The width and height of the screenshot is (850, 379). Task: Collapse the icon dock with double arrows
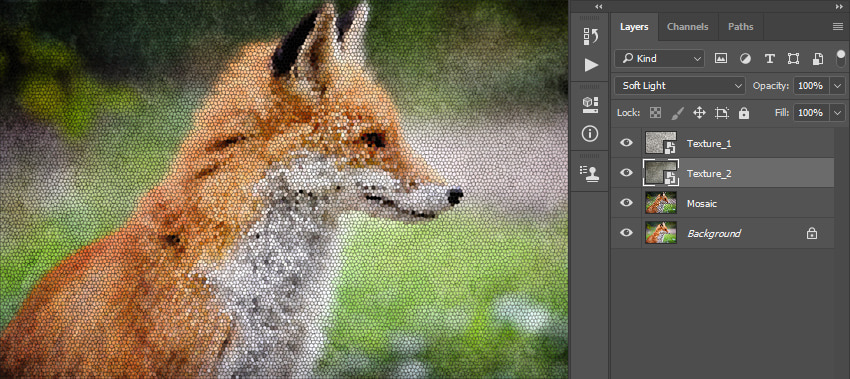pyautogui.click(x=598, y=7)
